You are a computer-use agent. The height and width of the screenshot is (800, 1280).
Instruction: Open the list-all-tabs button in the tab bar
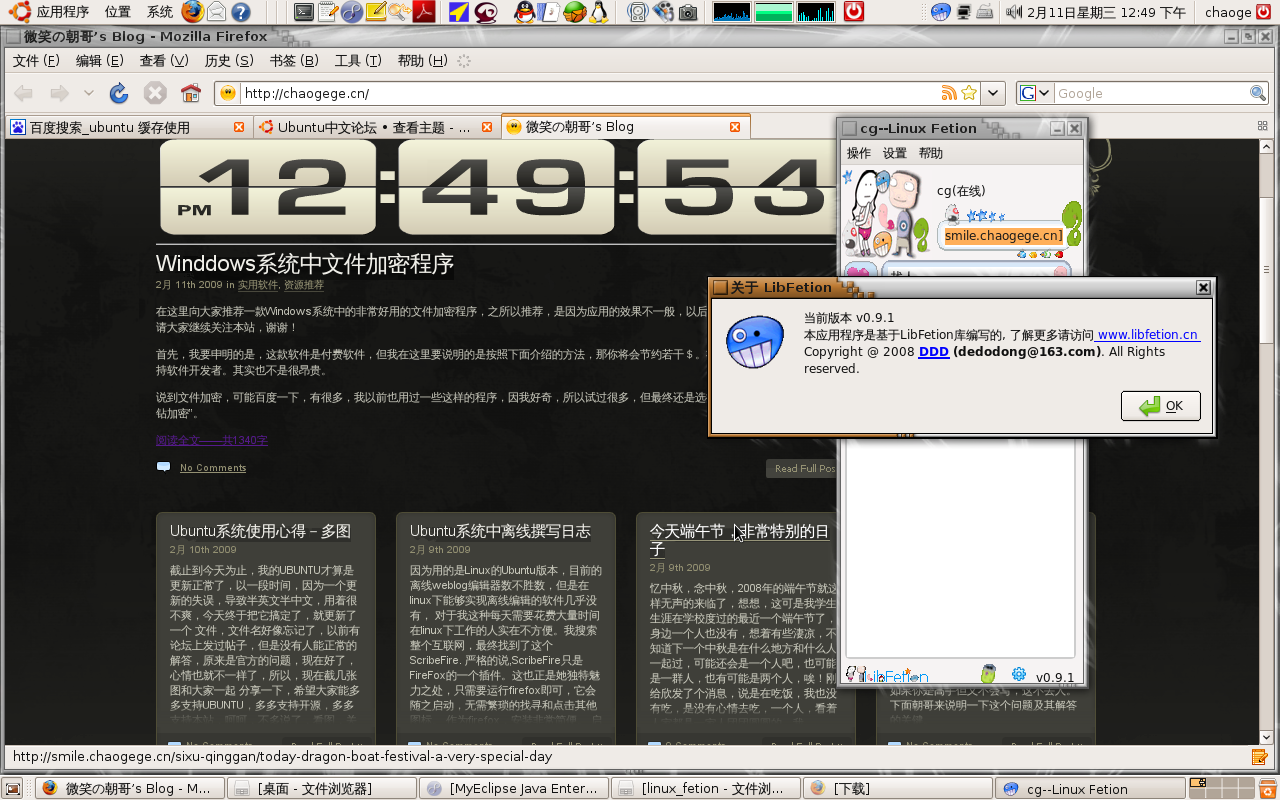pyautogui.click(x=1262, y=126)
